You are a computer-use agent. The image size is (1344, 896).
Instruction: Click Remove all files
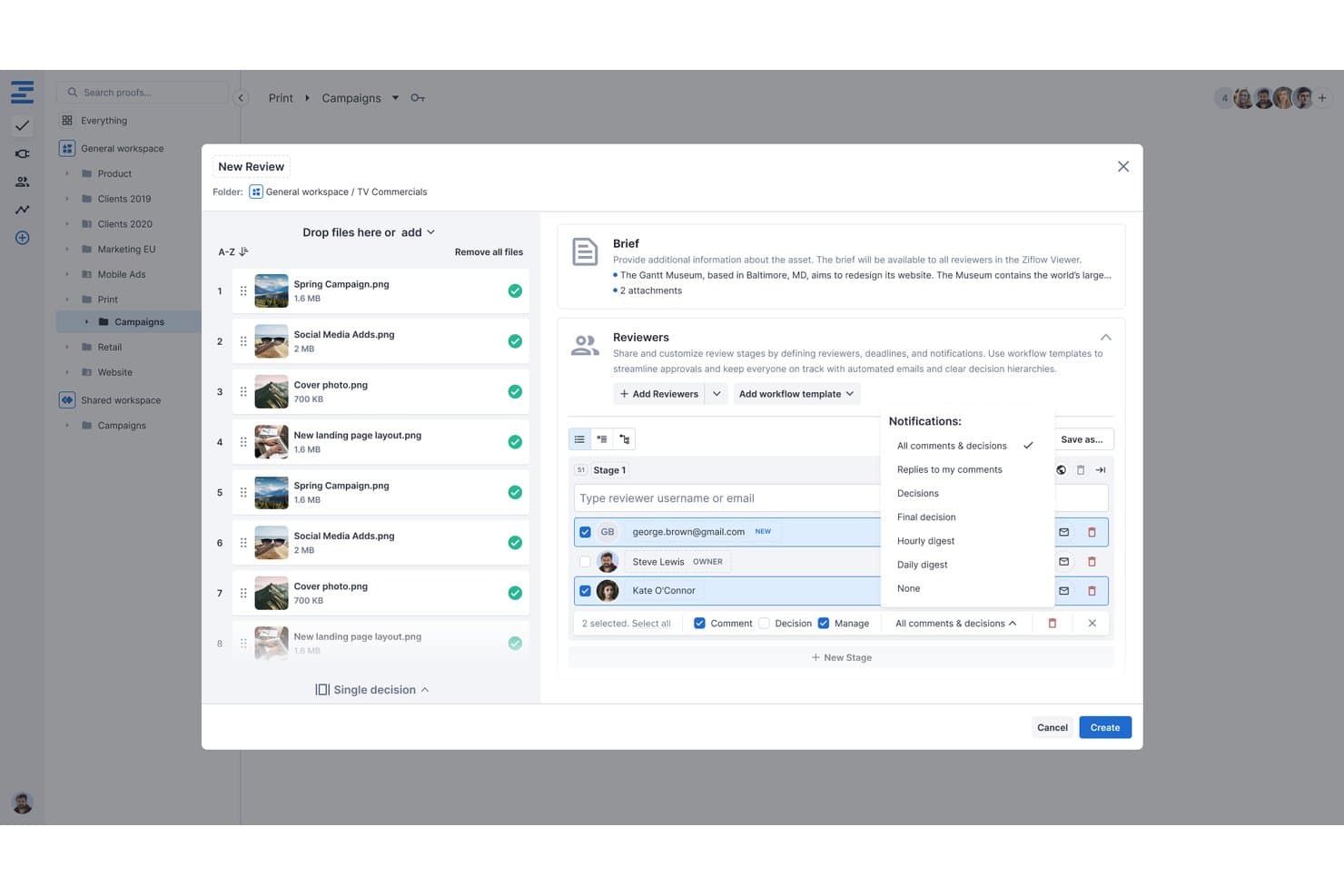click(489, 252)
